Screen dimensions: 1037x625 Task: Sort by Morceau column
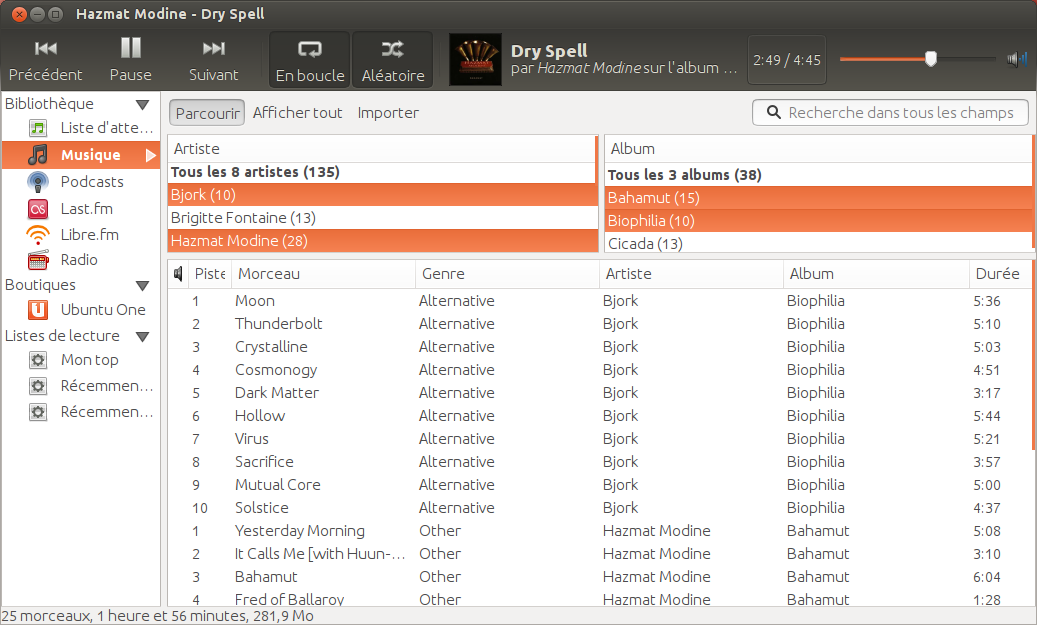tap(323, 274)
